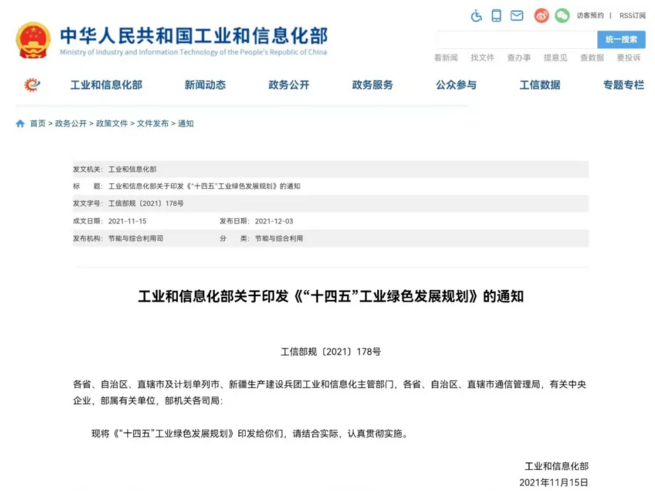The image size is (655, 491).
Task: Click the 要投诉 quick link
Action: pyautogui.click(x=628, y=58)
